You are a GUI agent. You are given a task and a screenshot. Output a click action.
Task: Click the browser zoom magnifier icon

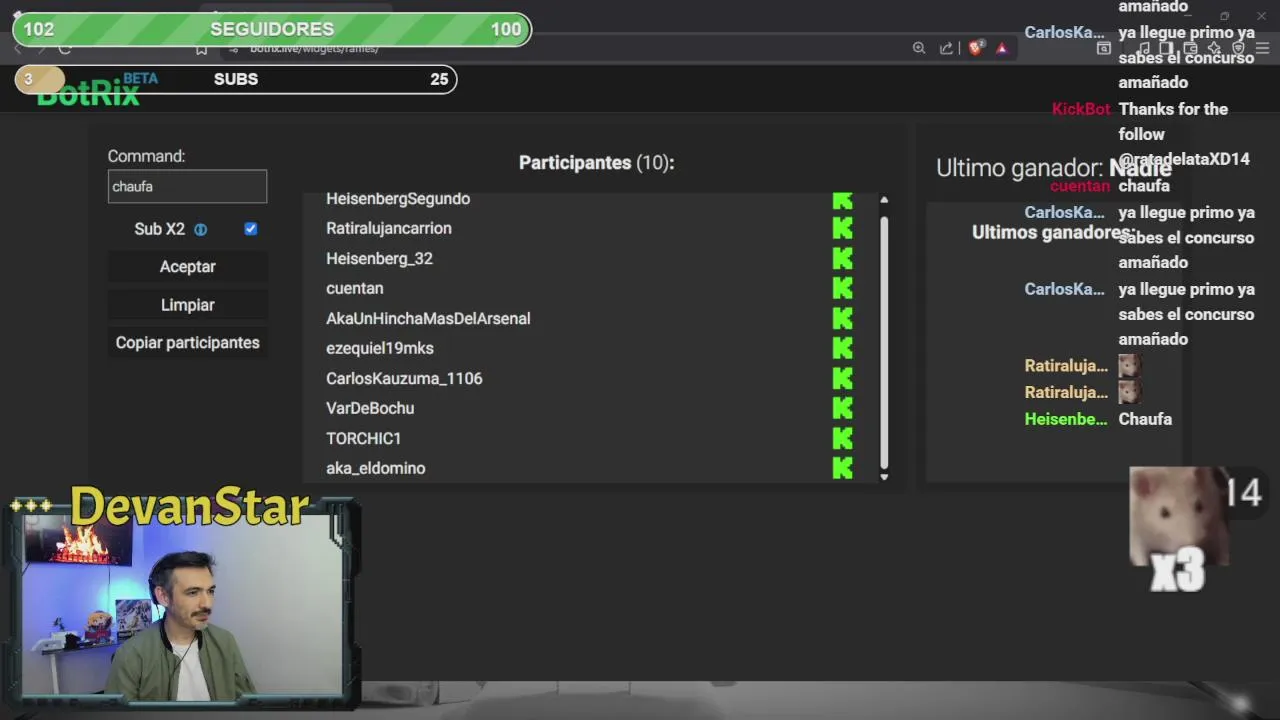pos(919,48)
